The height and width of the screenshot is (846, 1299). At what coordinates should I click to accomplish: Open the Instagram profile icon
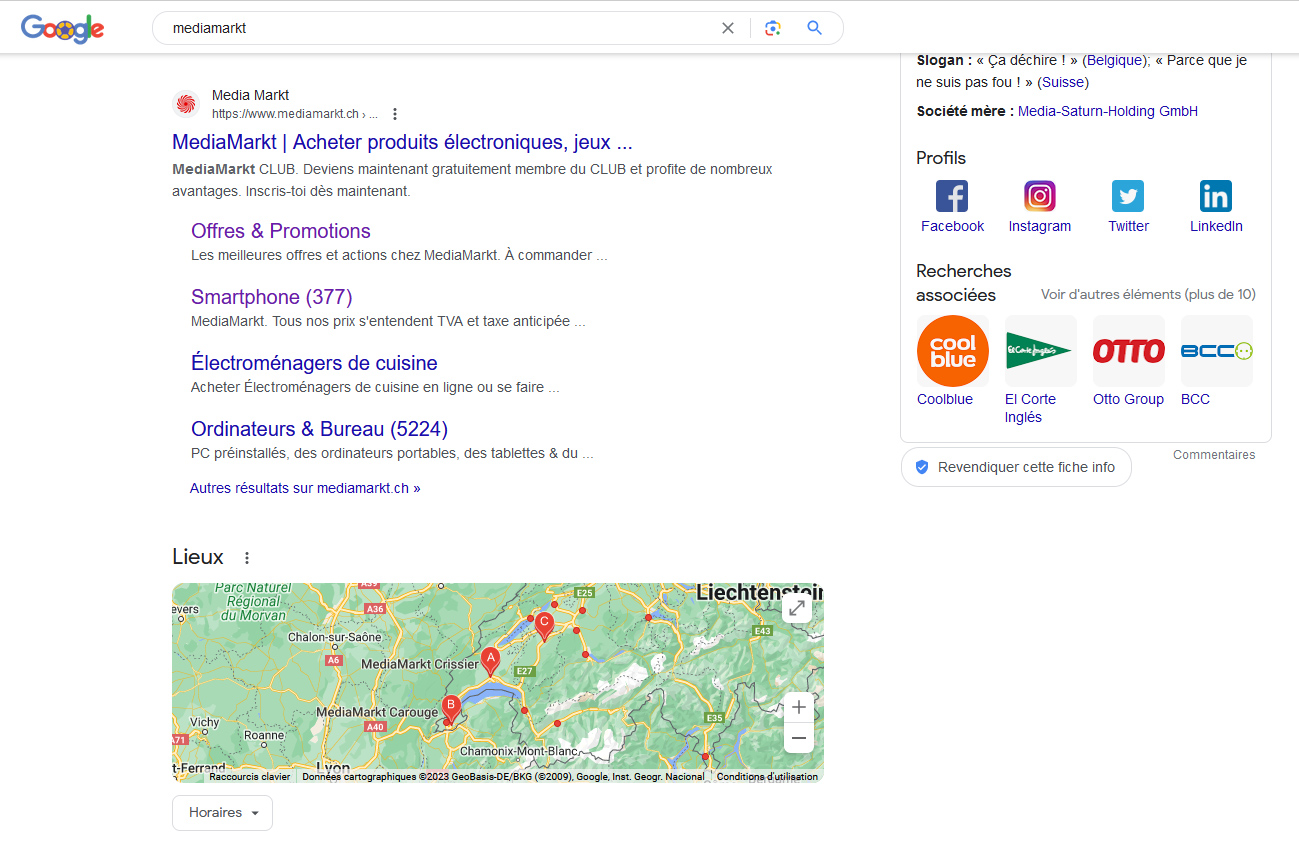pos(1040,196)
